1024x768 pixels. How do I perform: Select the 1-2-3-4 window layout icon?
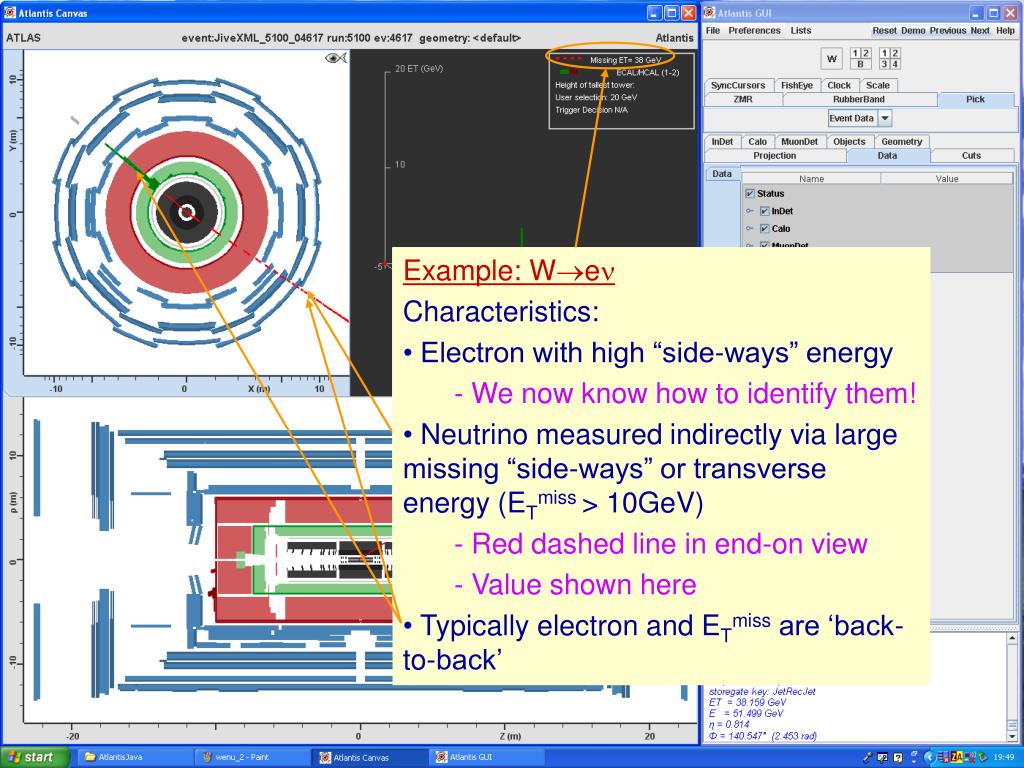click(x=889, y=59)
